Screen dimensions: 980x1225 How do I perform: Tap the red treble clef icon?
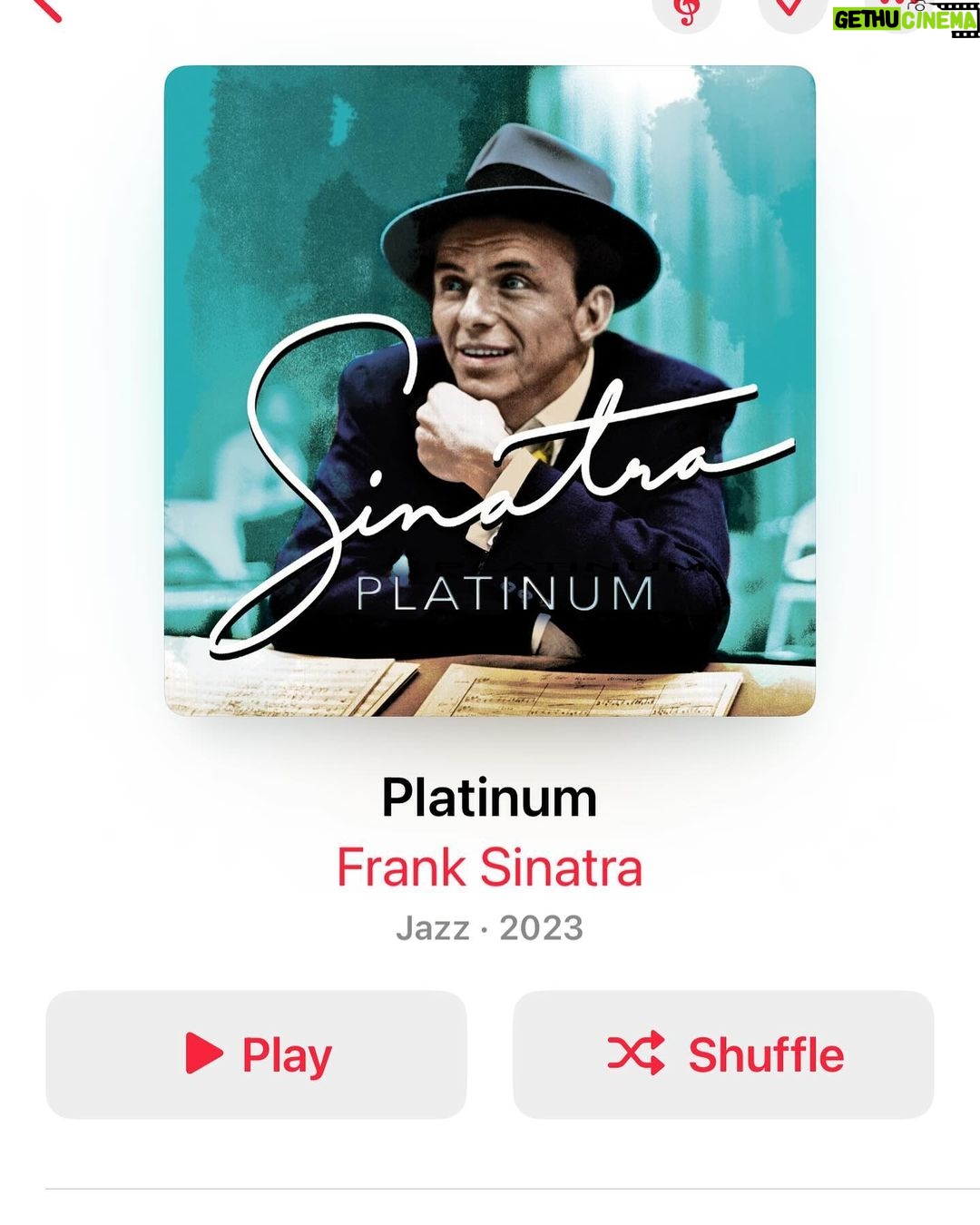point(687,12)
